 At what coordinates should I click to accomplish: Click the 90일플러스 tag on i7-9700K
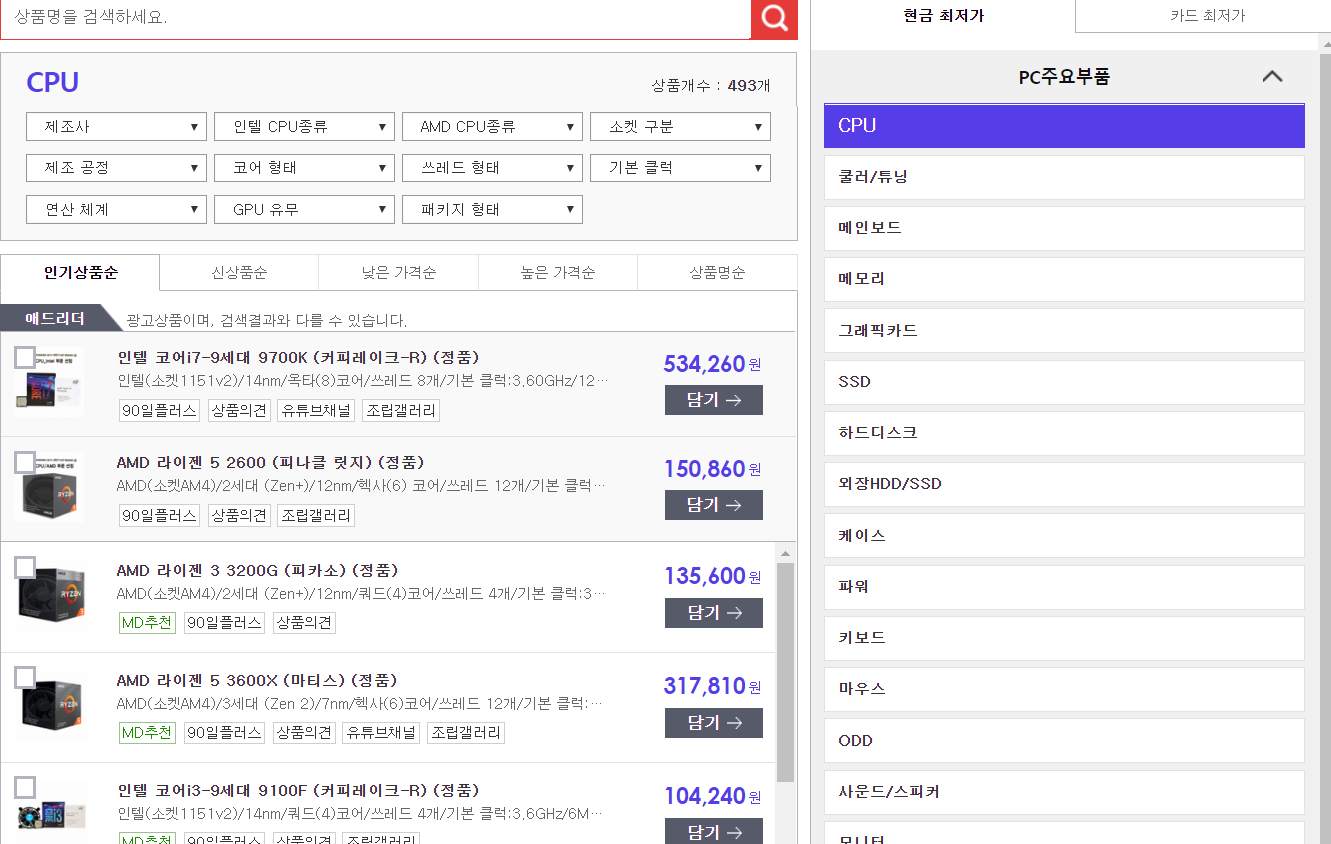coord(159,410)
